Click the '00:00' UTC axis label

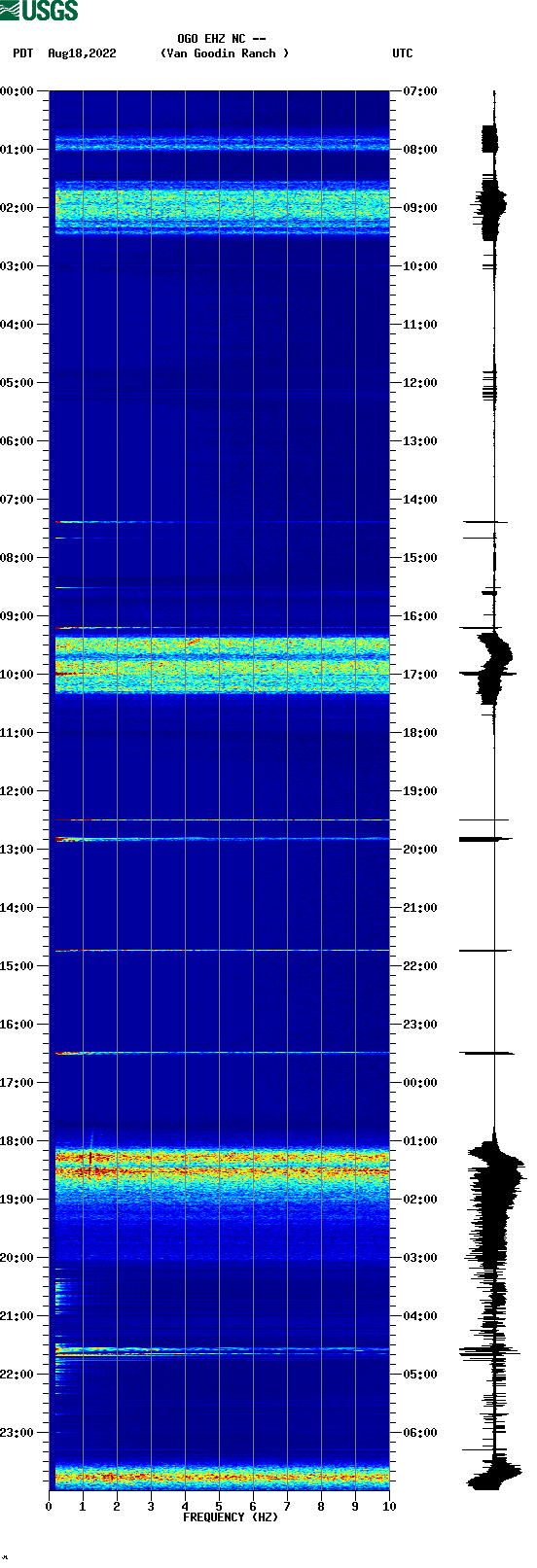420,1083
